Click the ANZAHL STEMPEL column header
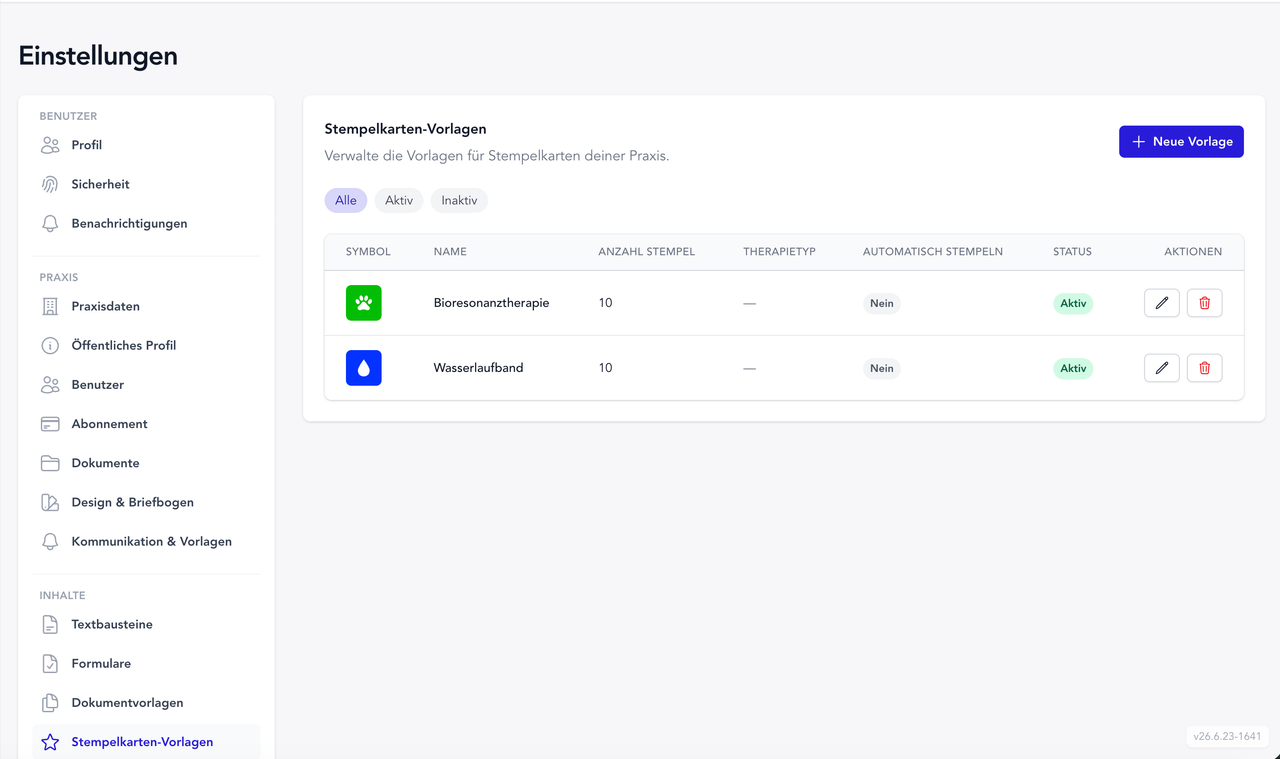This screenshot has width=1280, height=759. pos(646,252)
